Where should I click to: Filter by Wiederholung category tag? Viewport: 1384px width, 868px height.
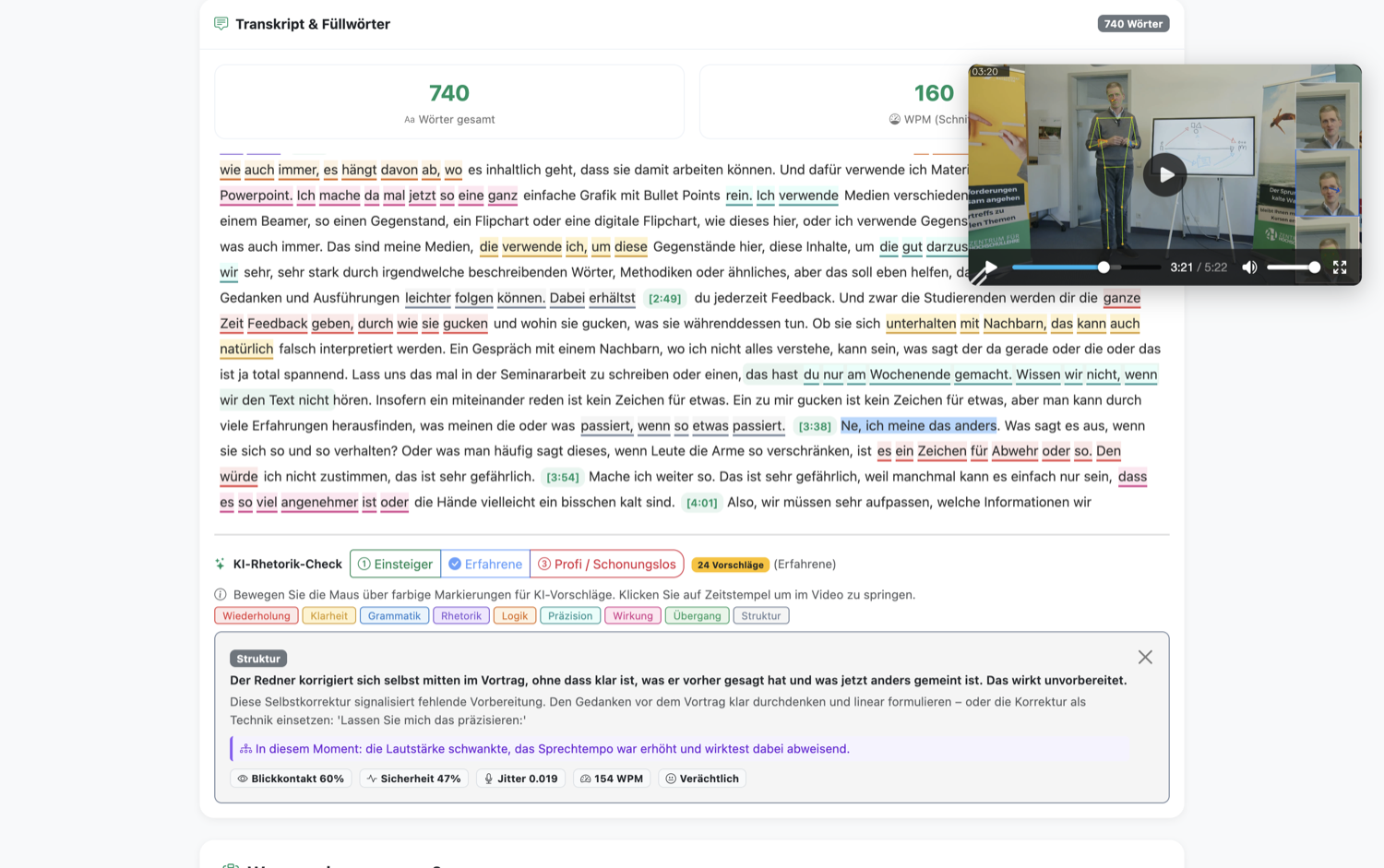point(256,615)
